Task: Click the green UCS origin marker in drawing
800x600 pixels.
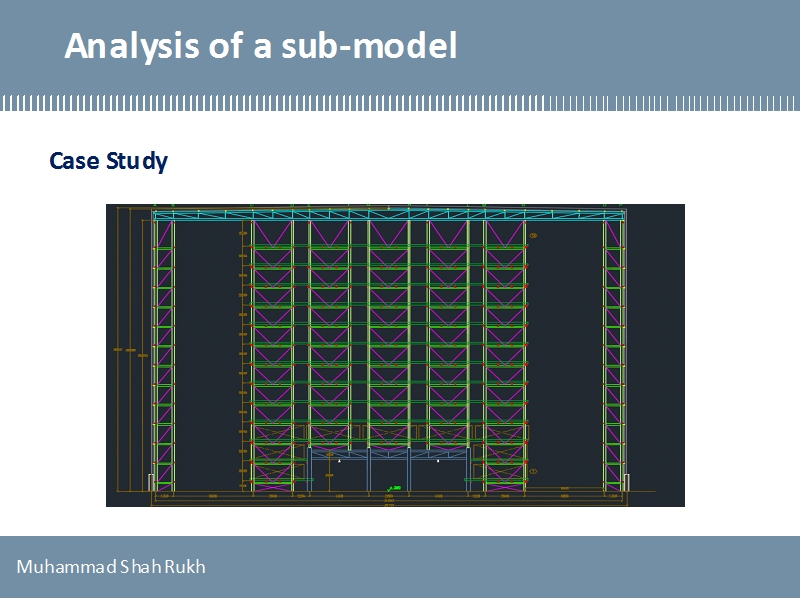Action: click(x=392, y=488)
